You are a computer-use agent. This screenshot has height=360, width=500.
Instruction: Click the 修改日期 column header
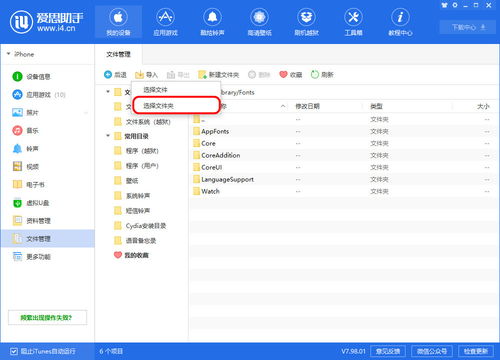(307, 106)
